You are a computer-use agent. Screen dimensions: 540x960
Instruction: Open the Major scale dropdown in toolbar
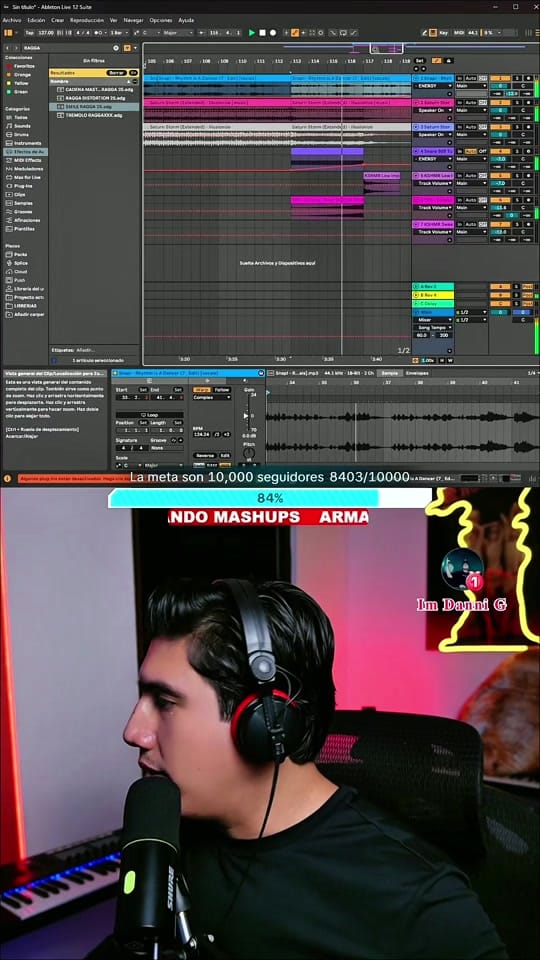[x=177, y=32]
